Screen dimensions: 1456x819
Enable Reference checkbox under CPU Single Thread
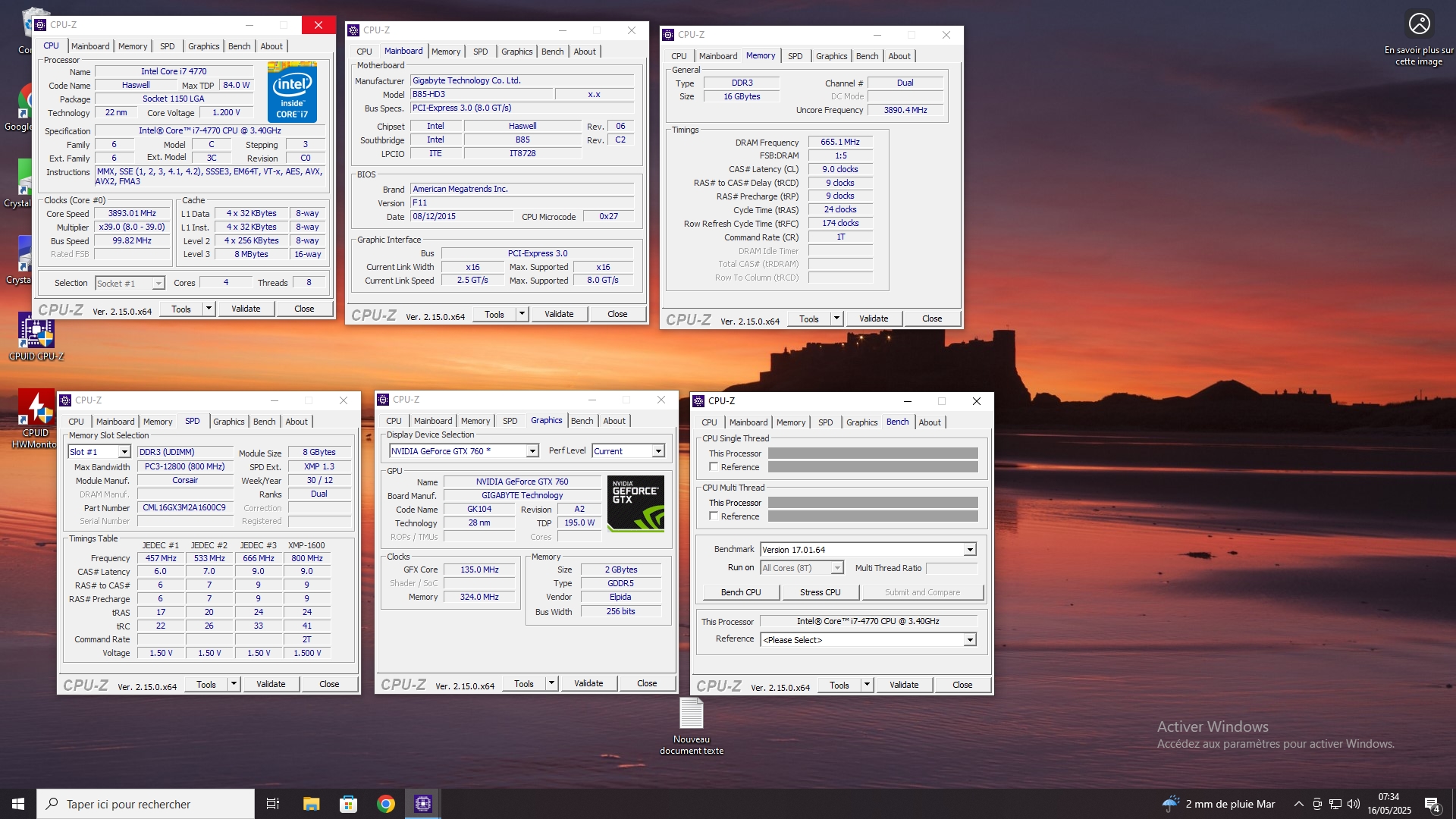(x=714, y=467)
